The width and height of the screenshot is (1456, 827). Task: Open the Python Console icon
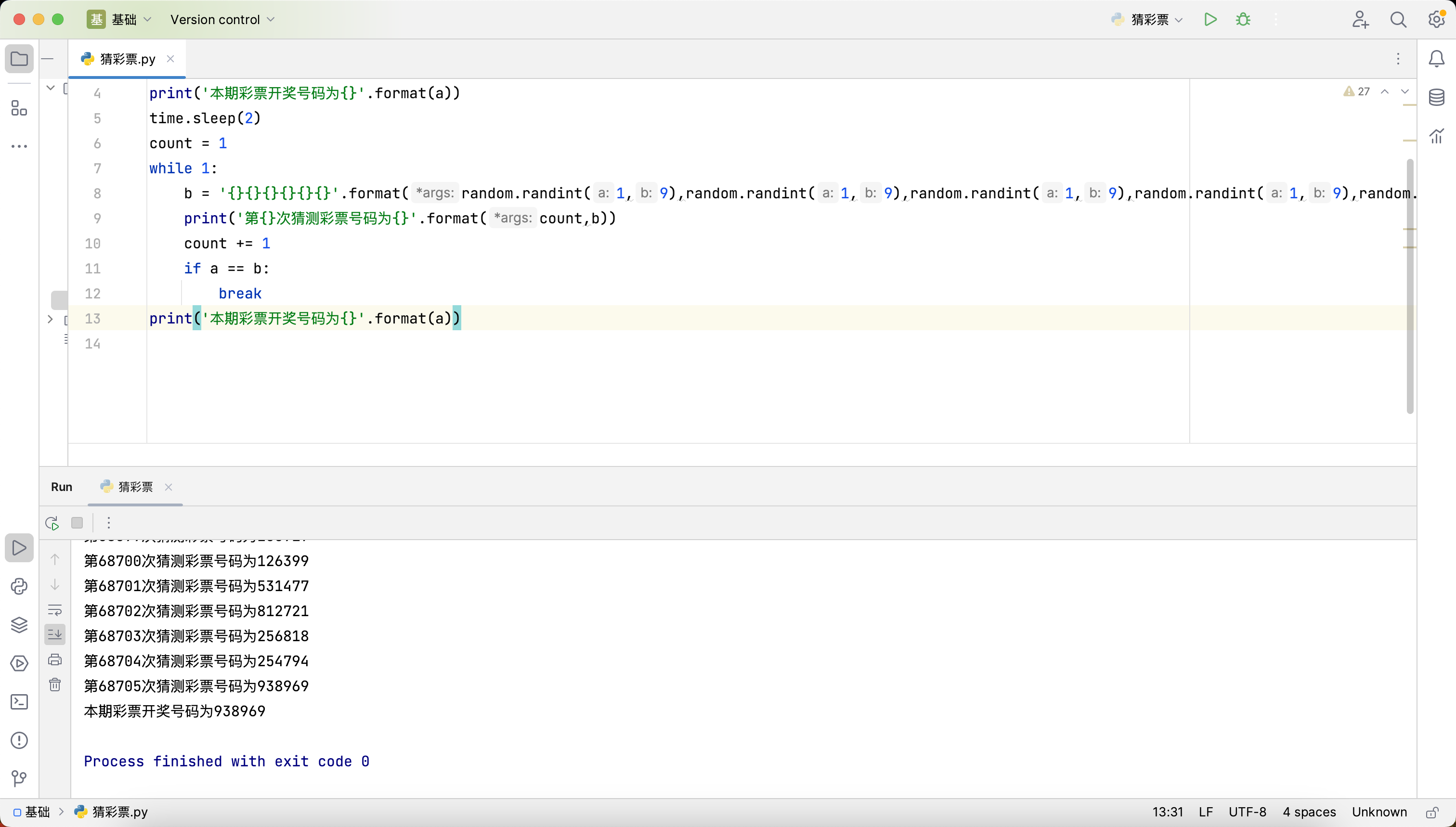pos(19,586)
